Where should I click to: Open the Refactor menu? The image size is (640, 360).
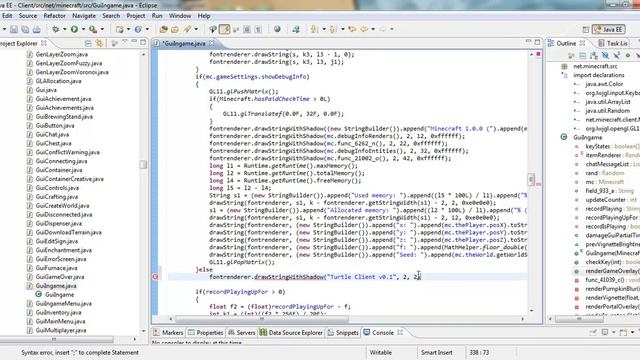54,16
